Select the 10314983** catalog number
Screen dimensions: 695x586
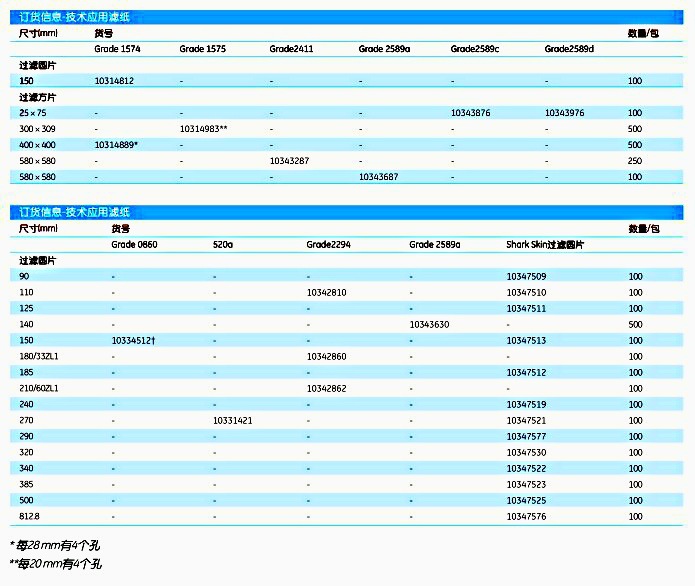pos(203,129)
